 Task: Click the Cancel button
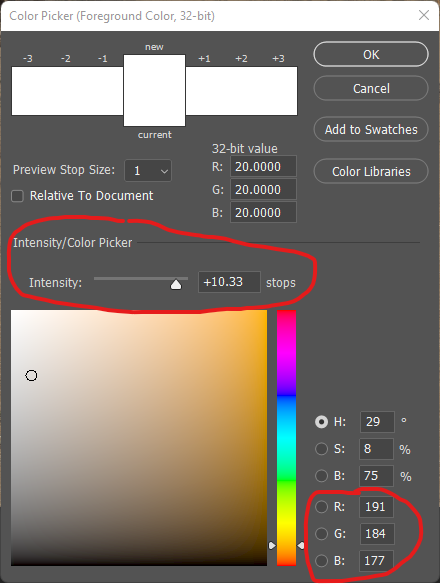click(371, 88)
